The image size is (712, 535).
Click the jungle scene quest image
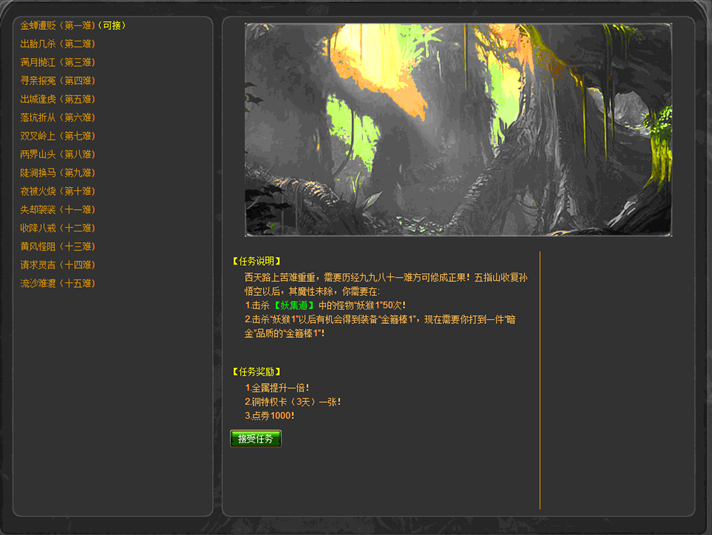[x=459, y=130]
